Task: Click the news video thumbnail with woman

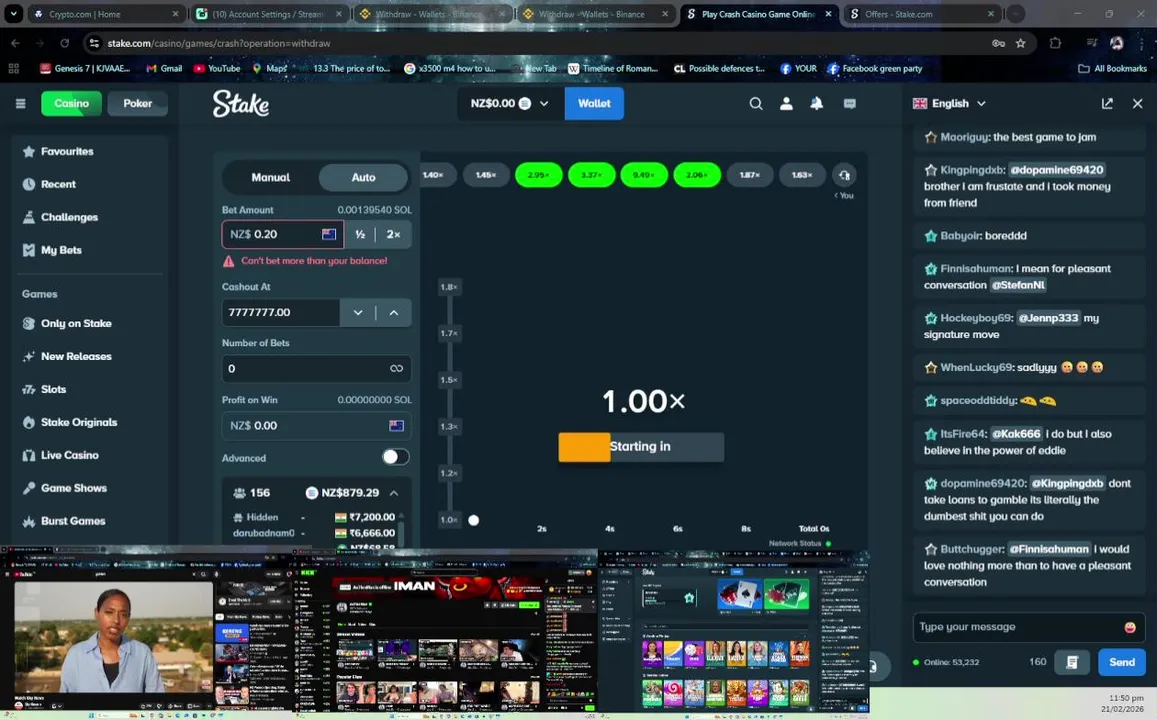Action: point(114,637)
